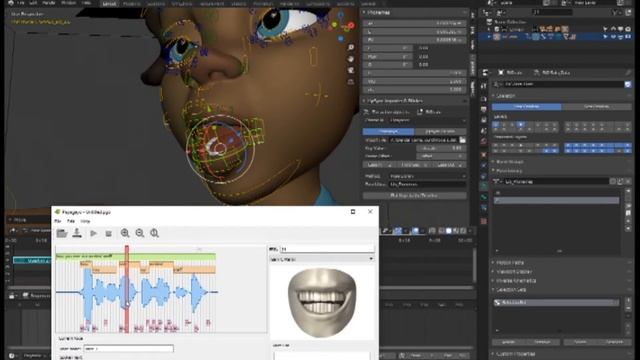Click the viewport zoom magnifier icon
This screenshot has height=360, width=640.
351,47
